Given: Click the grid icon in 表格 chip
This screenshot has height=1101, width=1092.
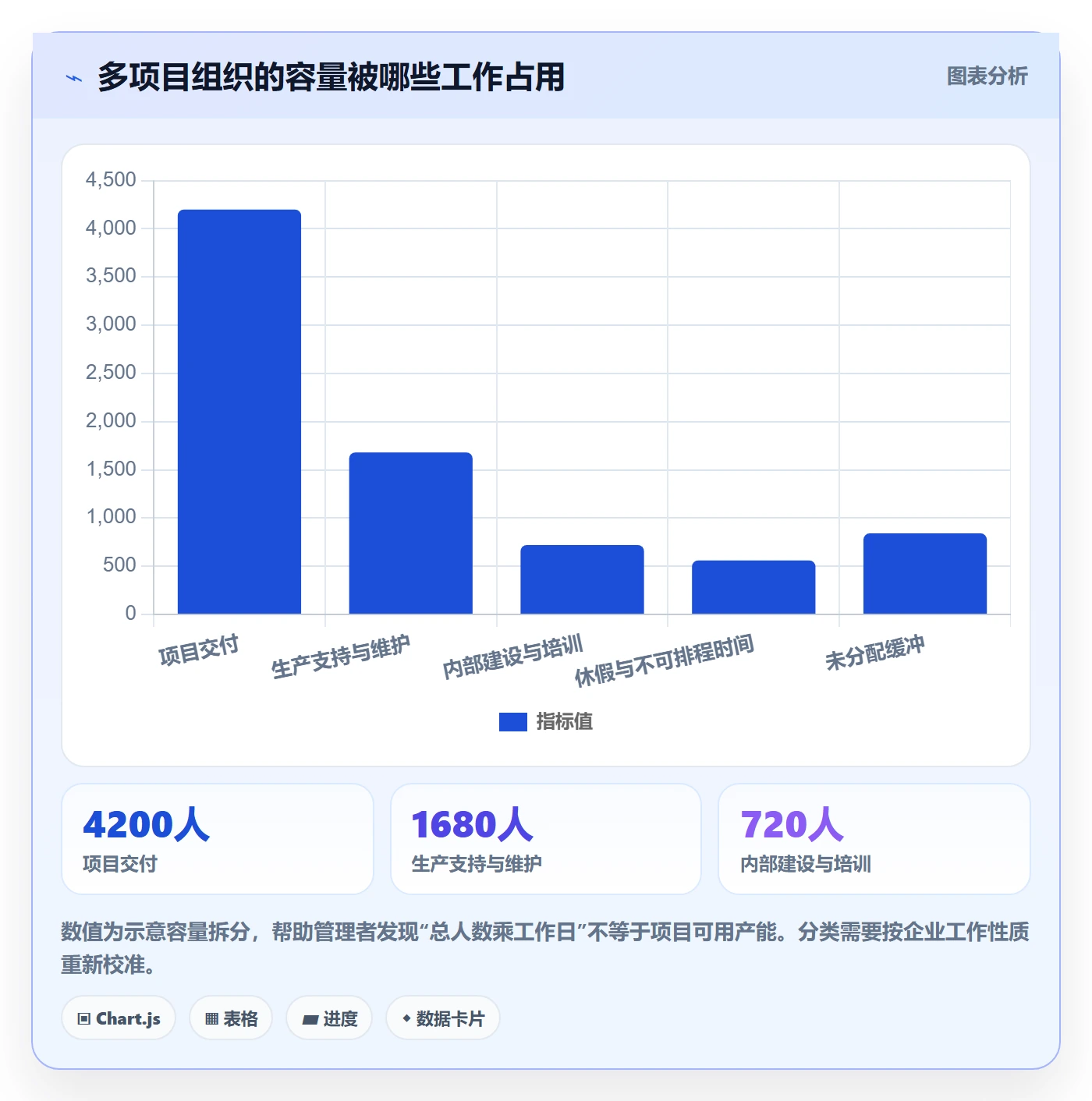Looking at the screenshot, I should pyautogui.click(x=211, y=1019).
